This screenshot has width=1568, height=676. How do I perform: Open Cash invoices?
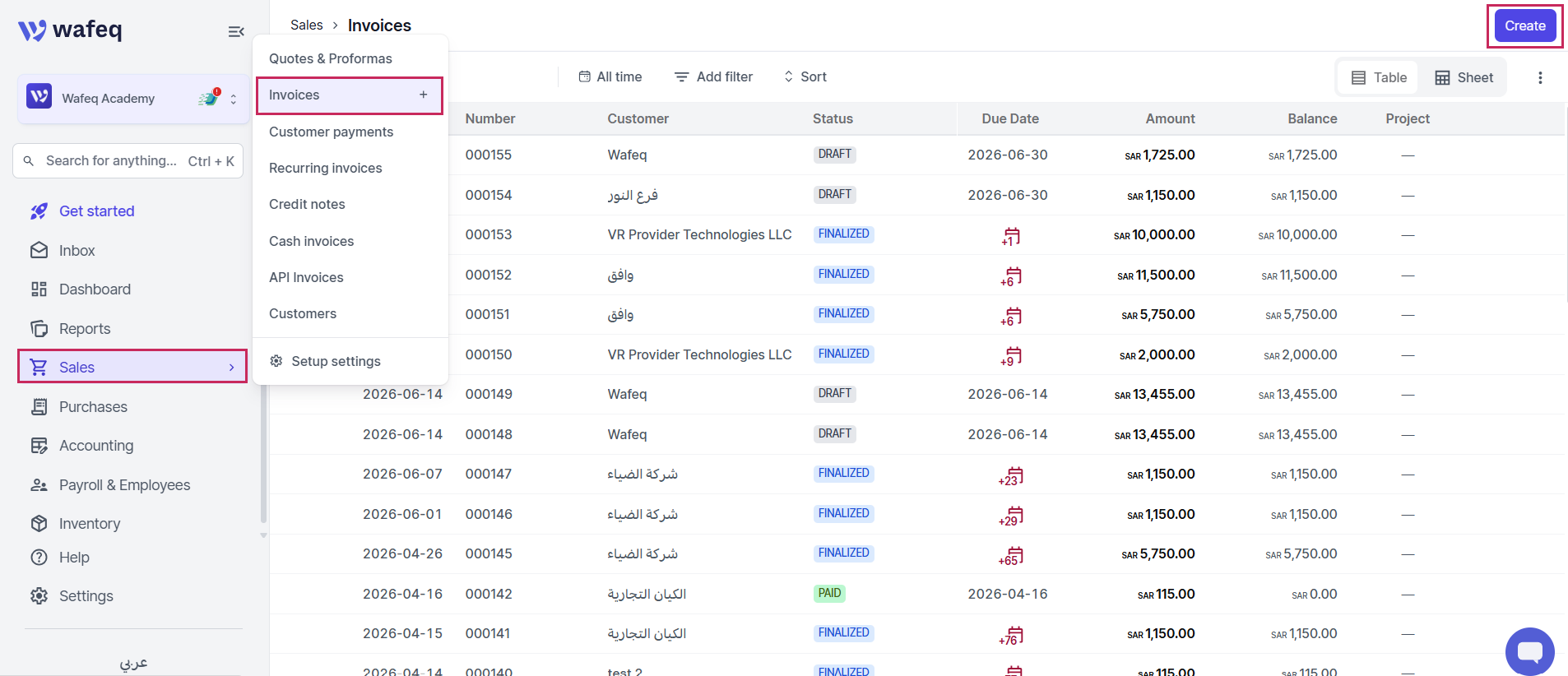[x=311, y=241]
